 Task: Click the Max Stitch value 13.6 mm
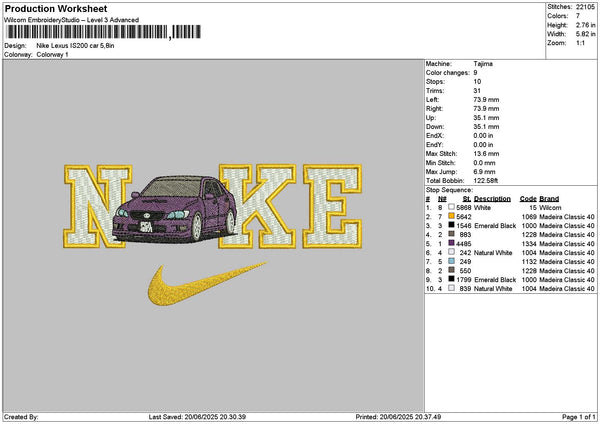(486, 153)
